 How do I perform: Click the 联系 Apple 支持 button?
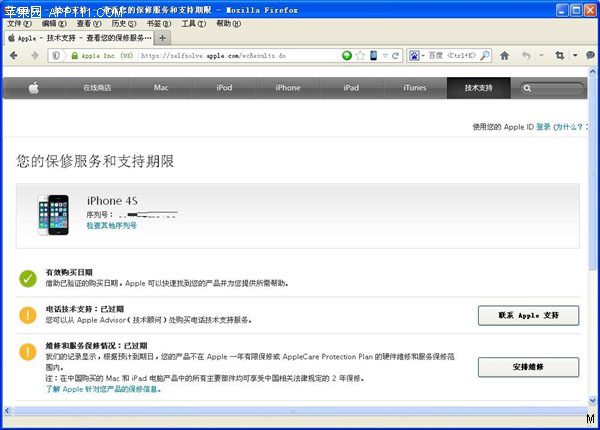(x=528, y=316)
